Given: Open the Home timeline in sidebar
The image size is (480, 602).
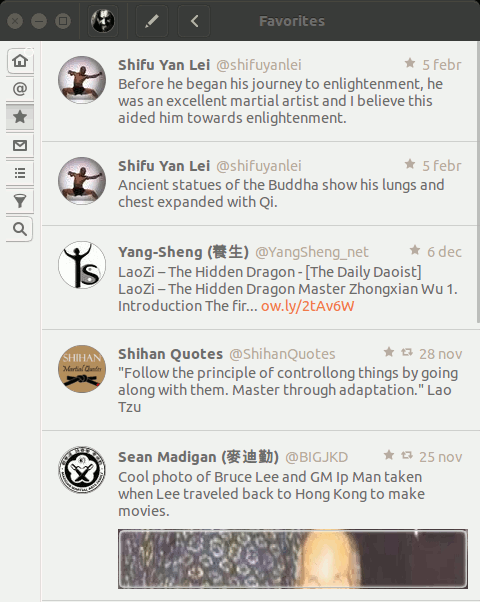Looking at the screenshot, I should pos(20,61).
